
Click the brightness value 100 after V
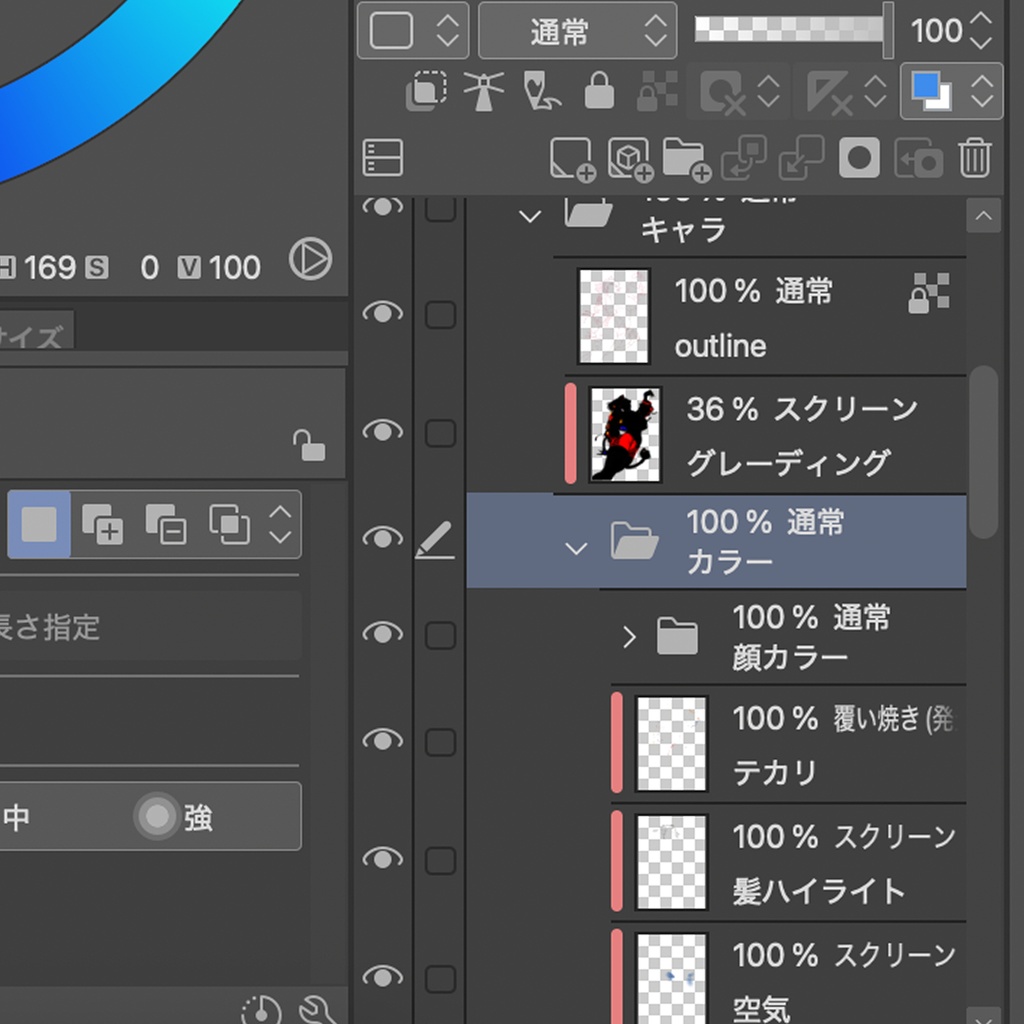234,267
